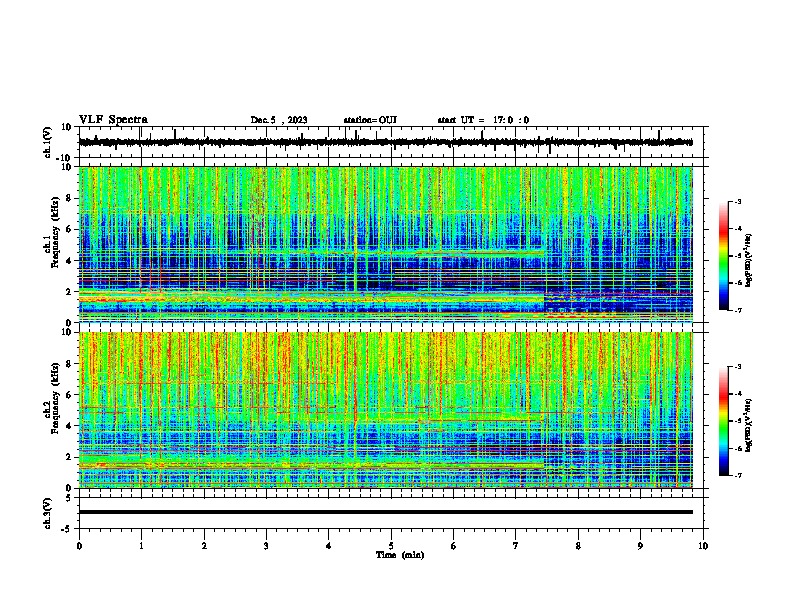The image size is (792, 612).
Task: Click the "7" tick on the time axis
Action: (x=516, y=546)
